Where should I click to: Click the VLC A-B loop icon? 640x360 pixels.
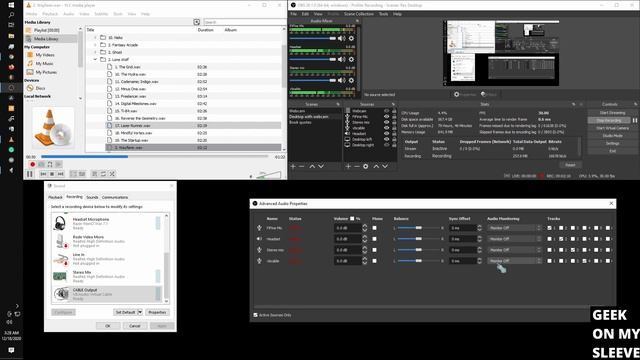50,164
